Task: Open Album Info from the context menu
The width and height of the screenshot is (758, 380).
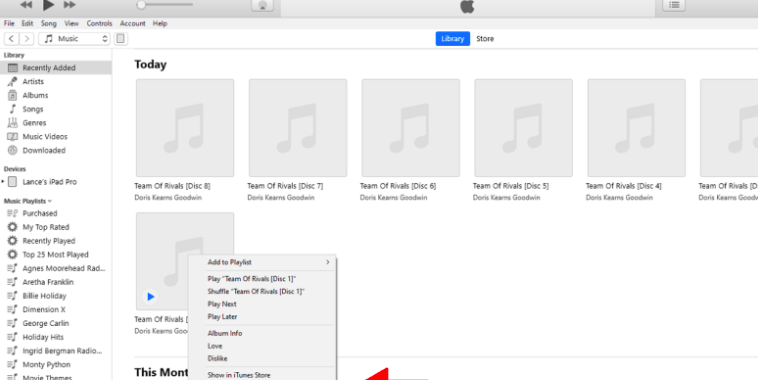Action: [262, 333]
